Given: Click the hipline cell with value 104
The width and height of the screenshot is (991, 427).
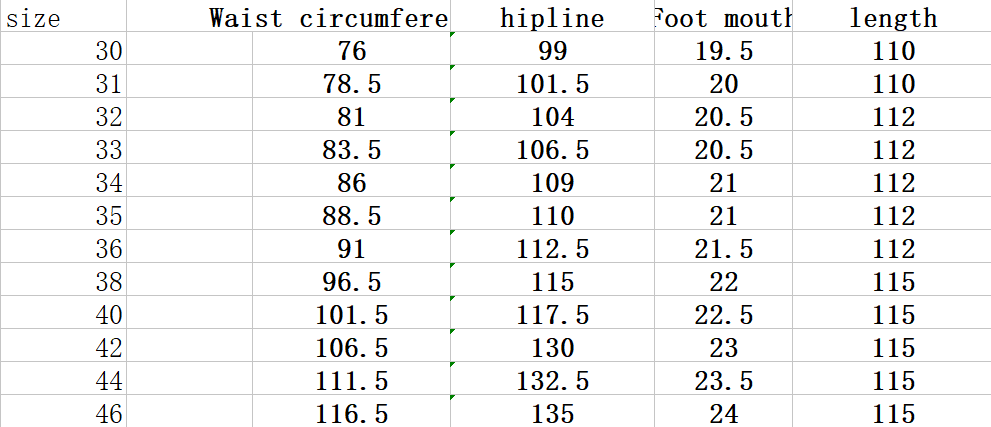Looking at the screenshot, I should click(552, 117).
